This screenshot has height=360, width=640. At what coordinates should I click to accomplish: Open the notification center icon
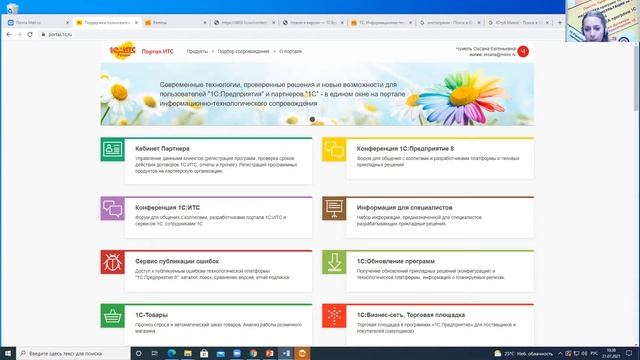(x=629, y=353)
